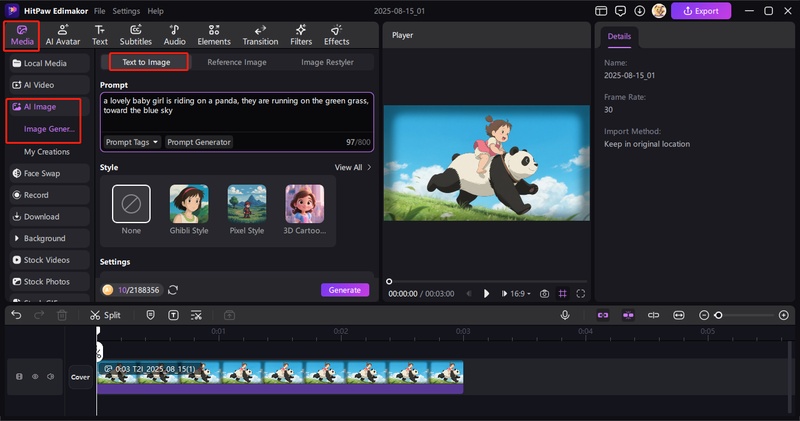Open the user profile avatar
This screenshot has height=421, width=800.
[x=659, y=11]
